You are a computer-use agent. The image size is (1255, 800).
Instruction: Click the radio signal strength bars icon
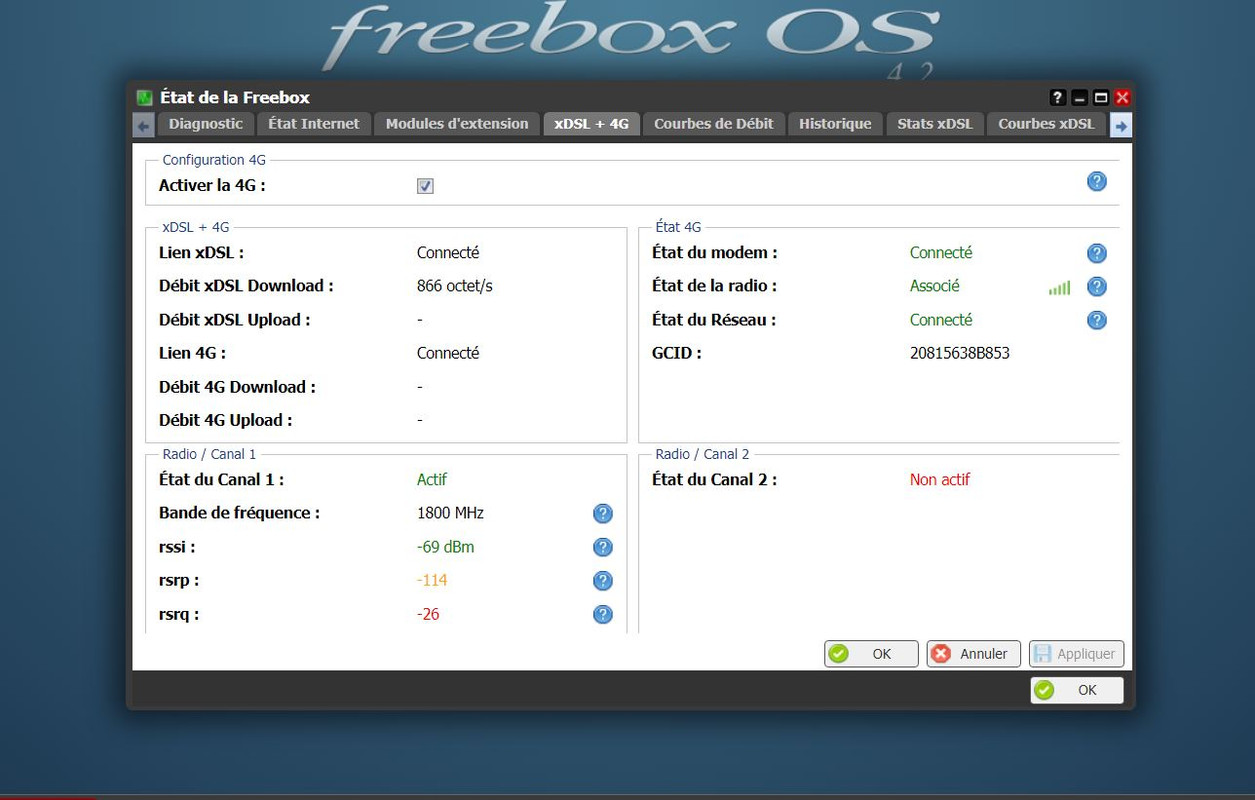click(x=1060, y=288)
